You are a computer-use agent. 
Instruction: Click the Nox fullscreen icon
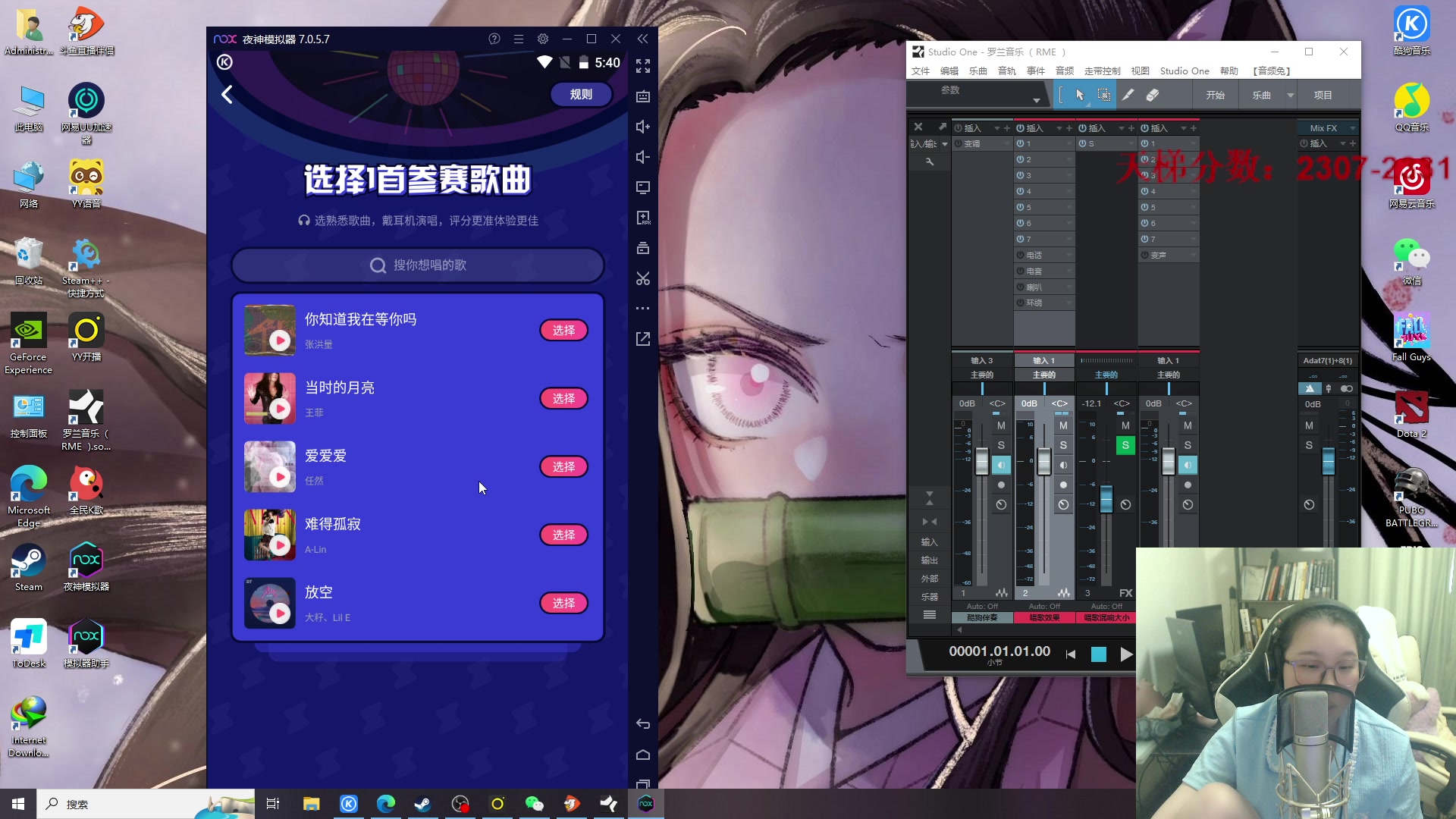click(643, 66)
